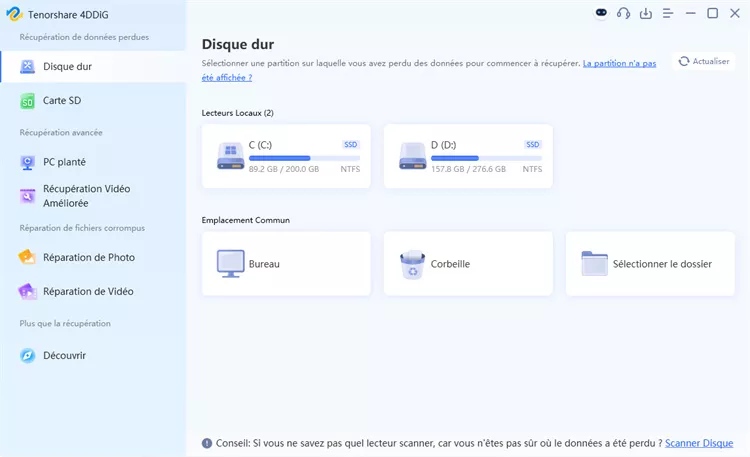
Task: Choose the Bureau label
Action: pos(264,264)
